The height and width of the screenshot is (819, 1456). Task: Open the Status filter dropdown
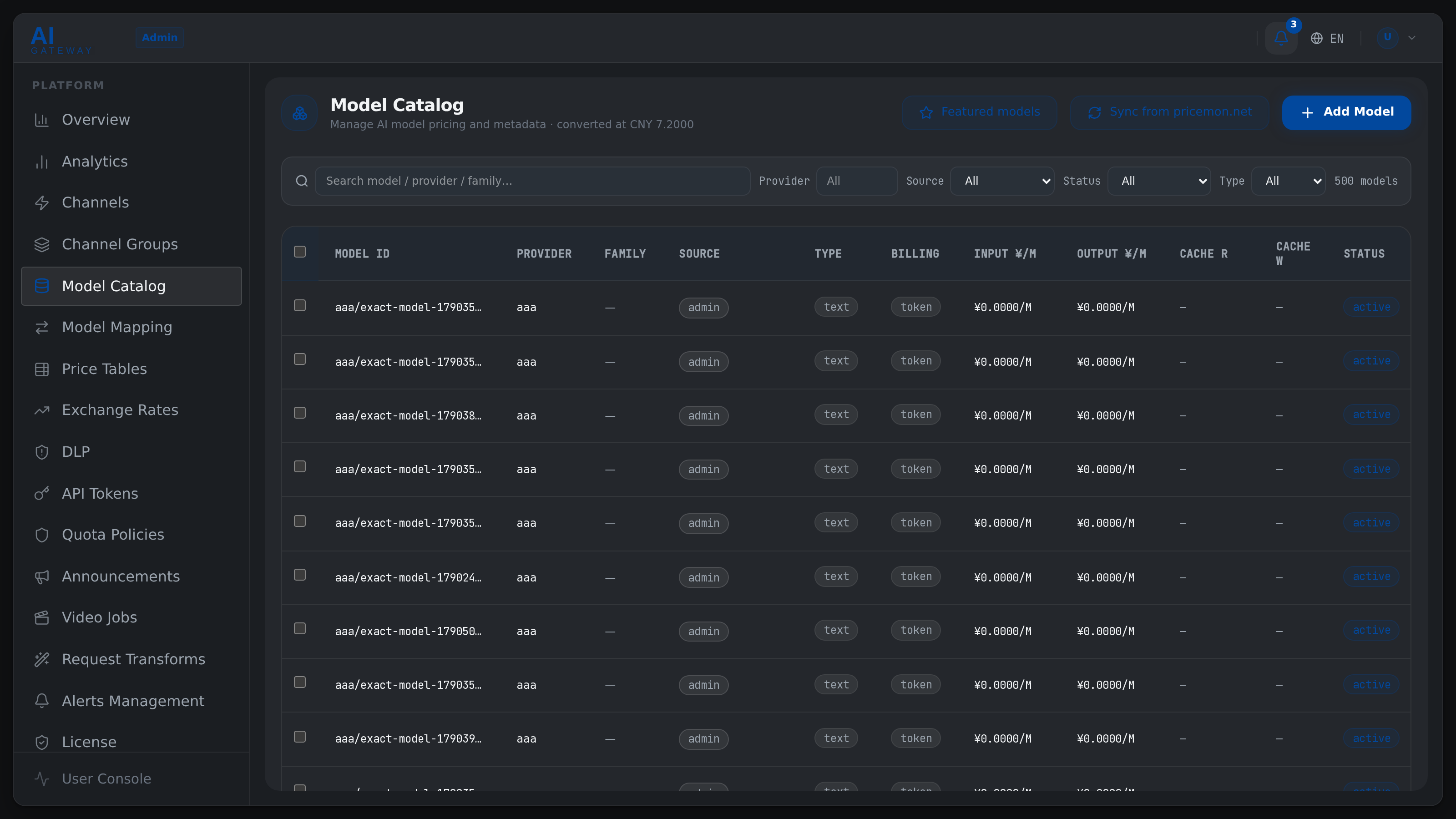point(1159,181)
